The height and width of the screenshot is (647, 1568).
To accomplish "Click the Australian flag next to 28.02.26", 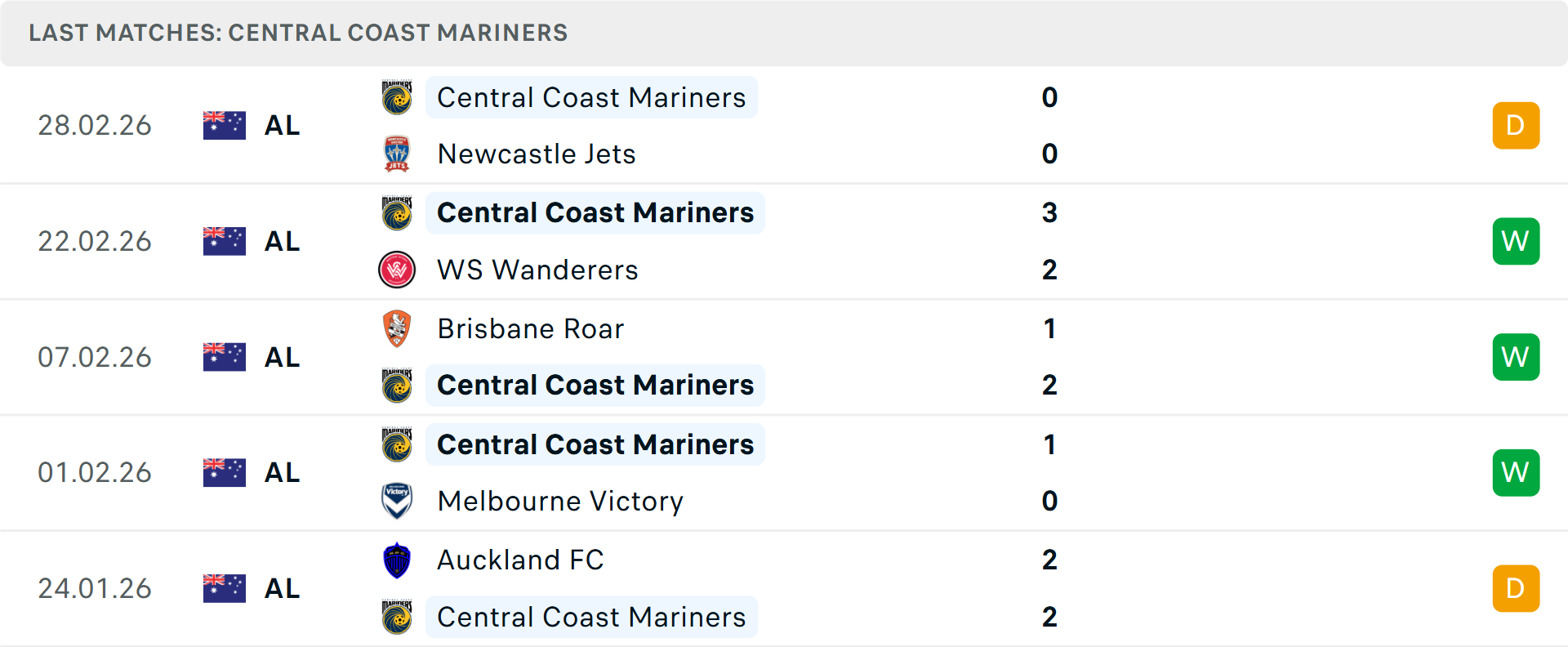I will tap(224, 124).
